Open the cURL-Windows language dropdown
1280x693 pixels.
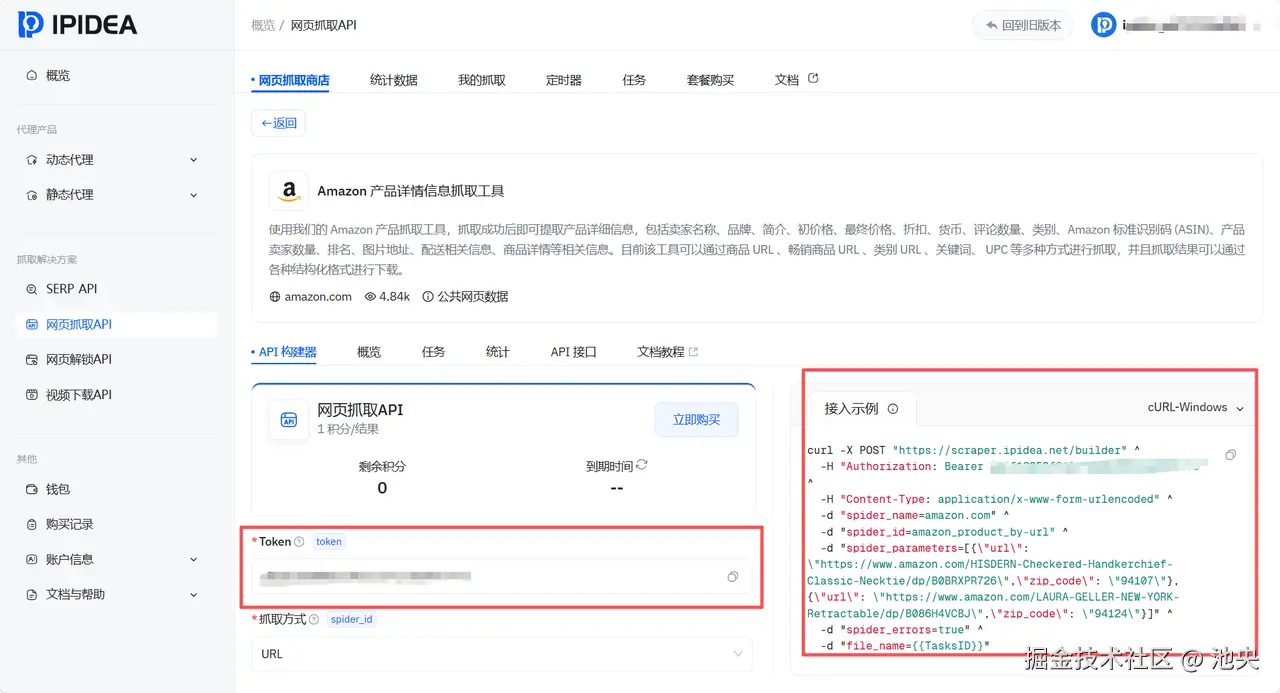pos(1195,408)
